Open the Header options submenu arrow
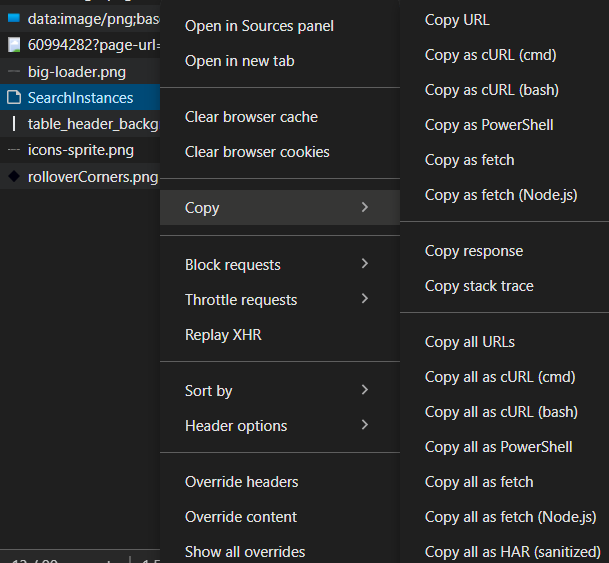Image resolution: width=609 pixels, height=563 pixels. [x=365, y=425]
